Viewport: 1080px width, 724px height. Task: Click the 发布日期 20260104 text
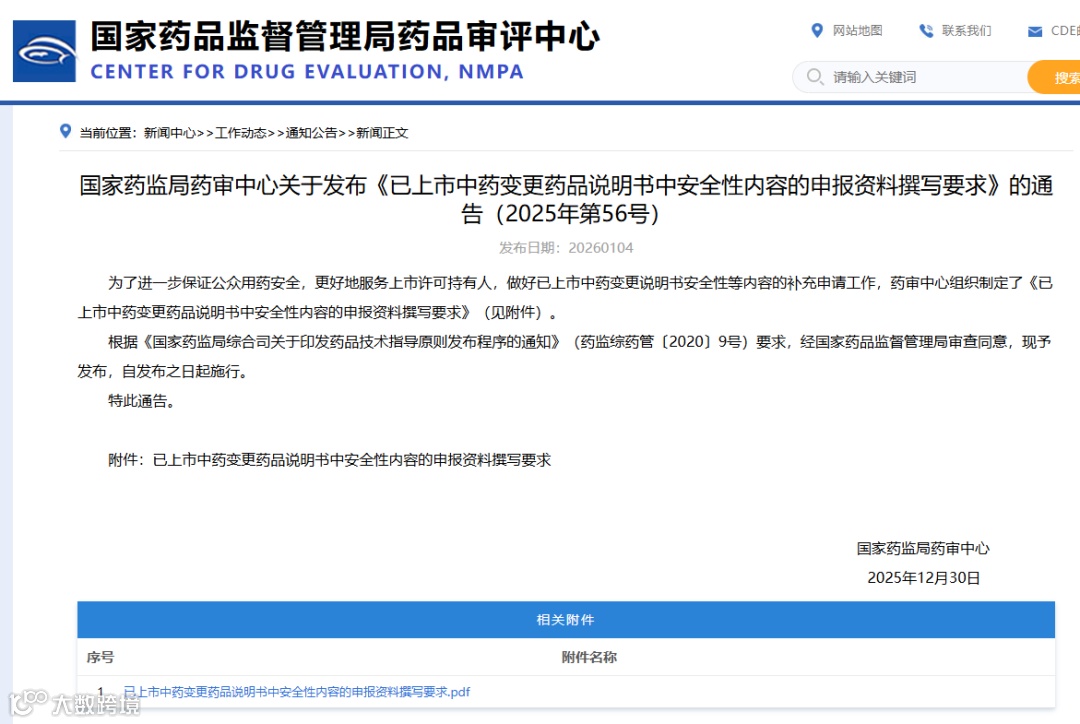[x=566, y=247]
